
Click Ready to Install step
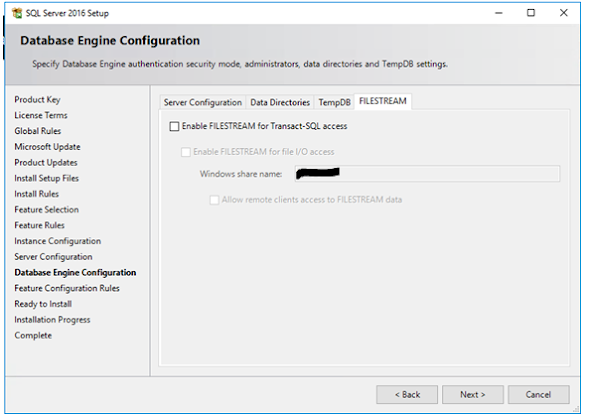[43, 304]
